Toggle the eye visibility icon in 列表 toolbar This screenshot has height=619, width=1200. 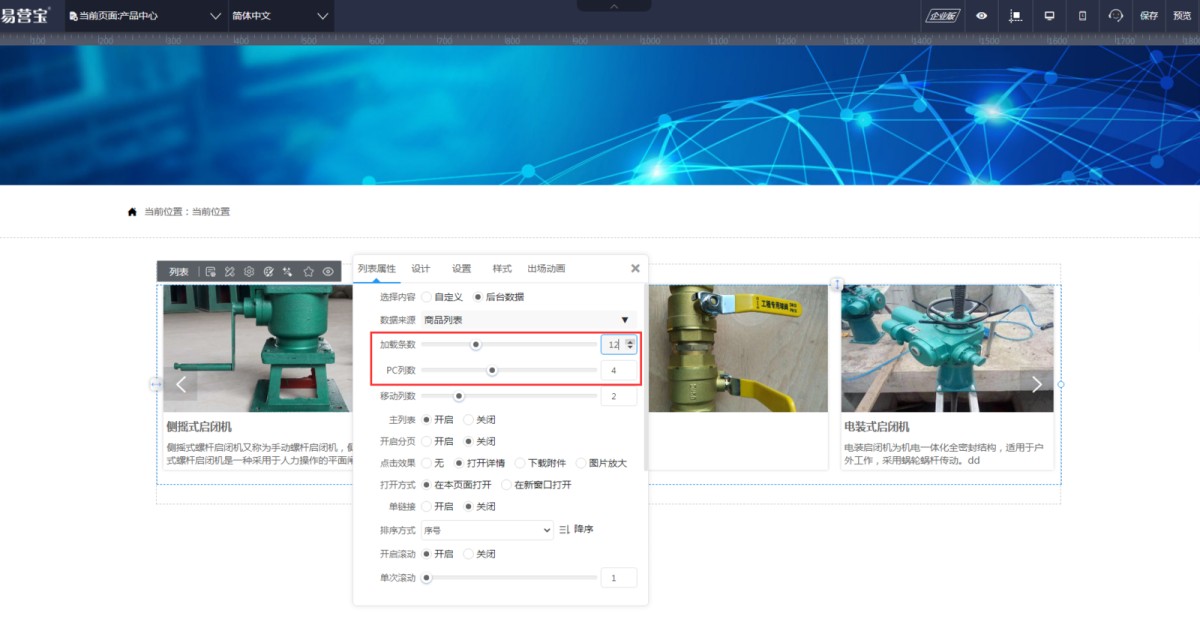(328, 272)
